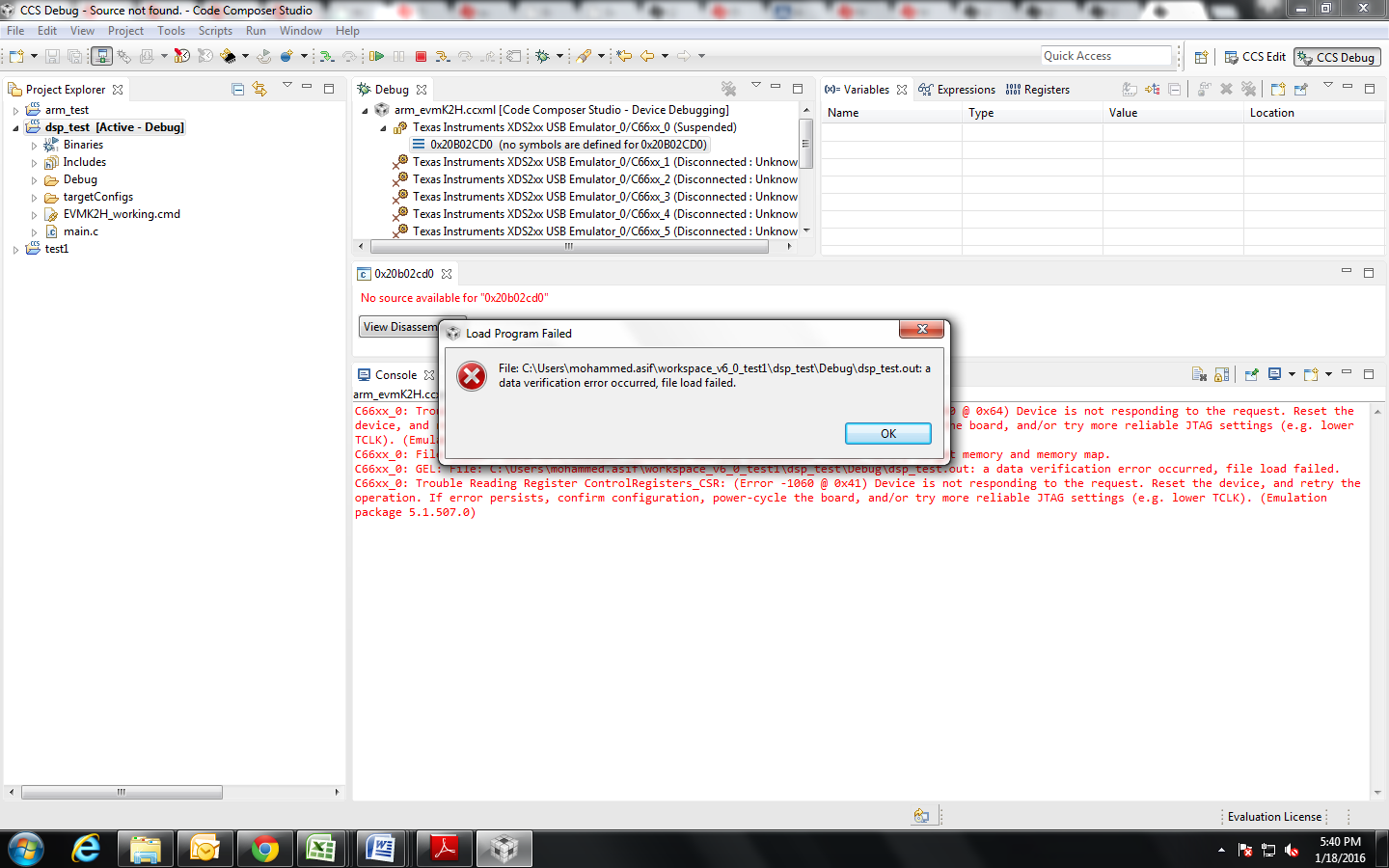Viewport: 1389px width, 868px height.
Task: Open Excel from the taskbar
Action: 322,849
